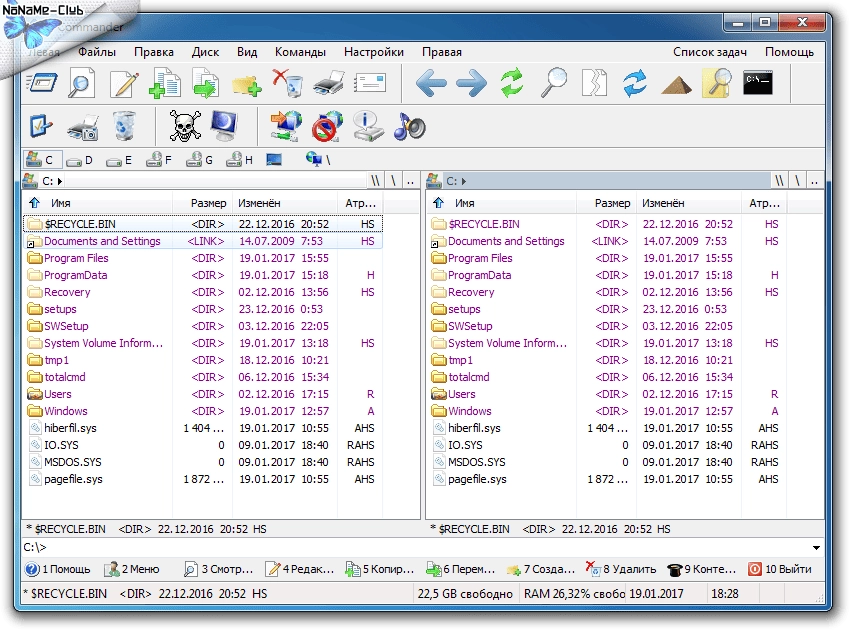Image resolution: width=850 pixels, height=631 pixels.
Task: Click the printer with camera icon
Action: 83,127
